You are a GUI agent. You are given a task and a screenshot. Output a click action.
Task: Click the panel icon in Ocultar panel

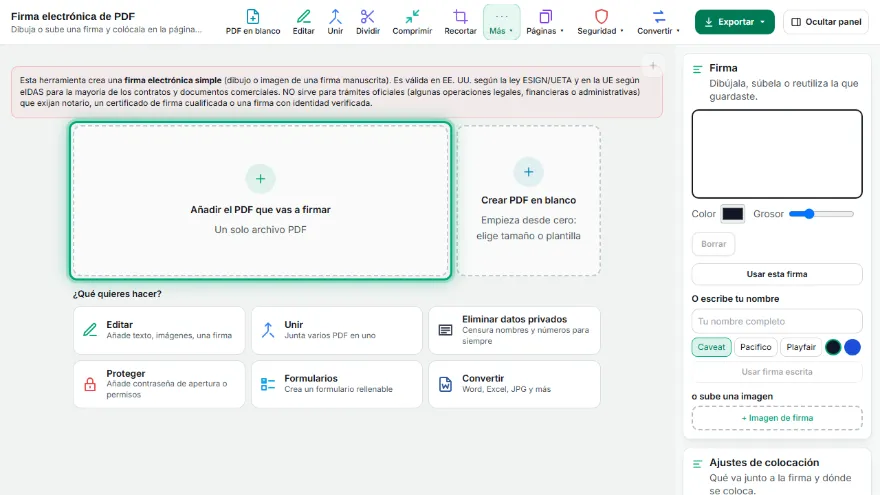click(x=796, y=22)
